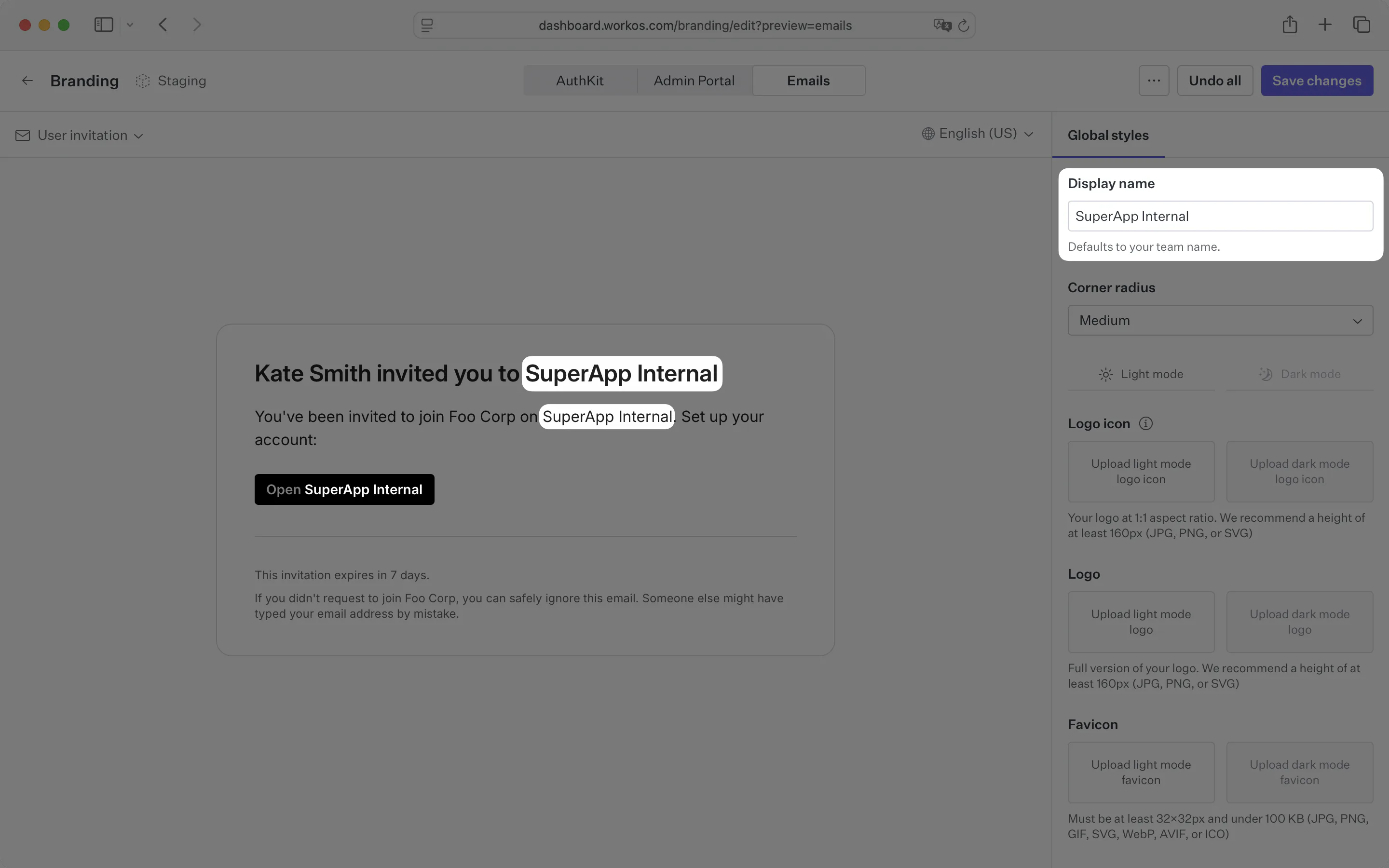Click the Staging environment label
This screenshot has width=1389, height=868.
[181, 81]
